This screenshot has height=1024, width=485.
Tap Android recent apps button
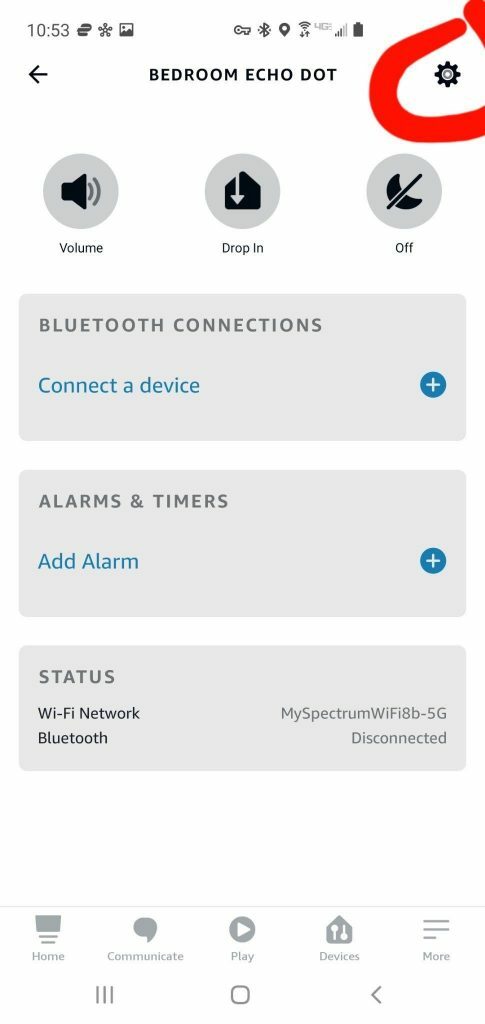[x=104, y=995]
